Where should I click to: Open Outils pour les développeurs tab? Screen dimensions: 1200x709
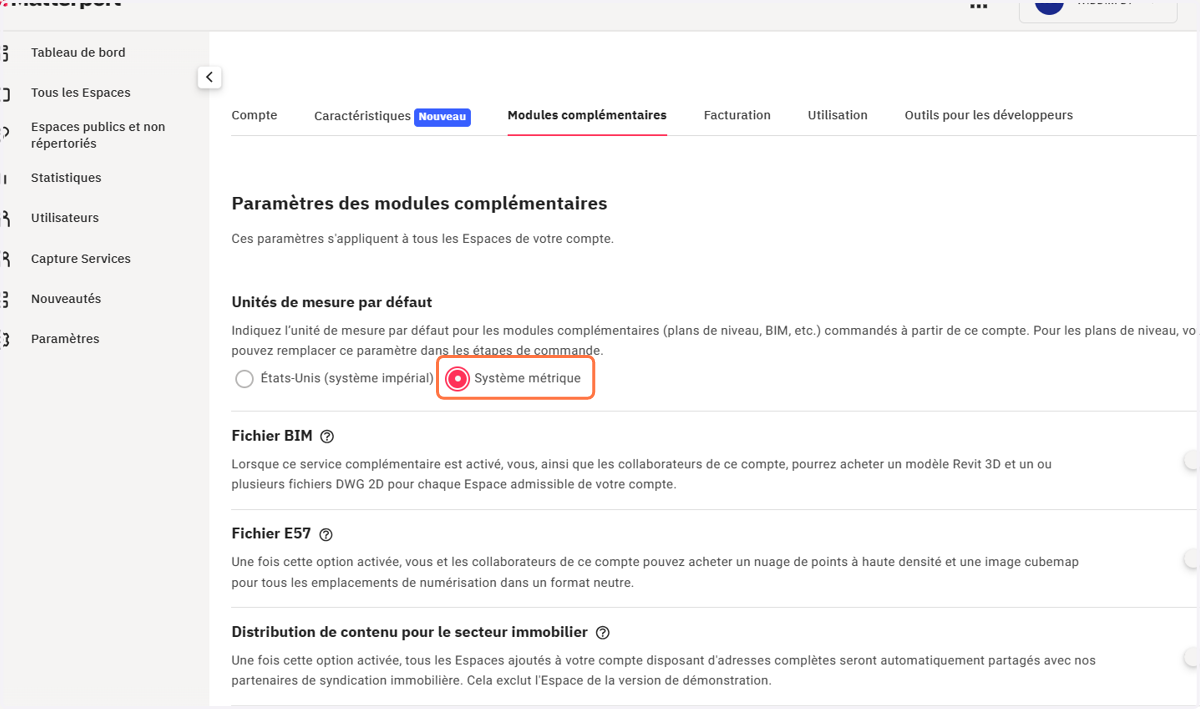coord(989,115)
